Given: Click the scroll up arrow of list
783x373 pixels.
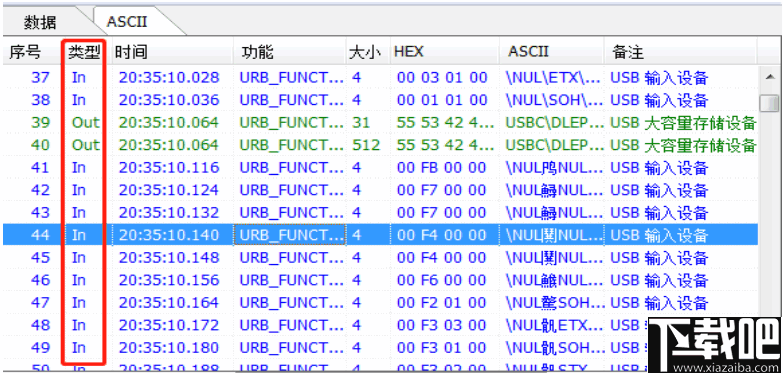Looking at the screenshot, I should pos(769,77).
